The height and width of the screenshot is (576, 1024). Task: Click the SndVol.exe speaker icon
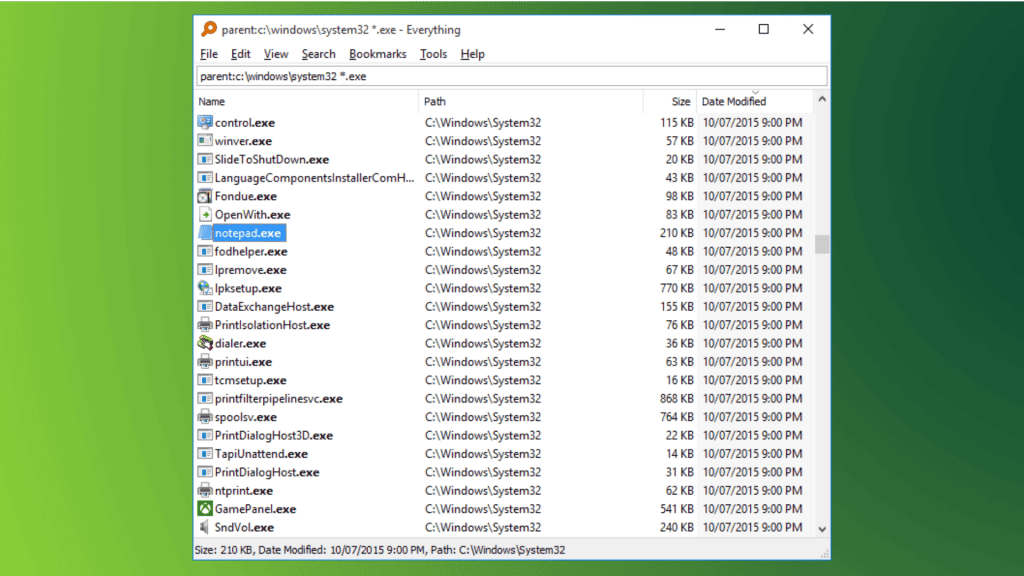[x=205, y=527]
